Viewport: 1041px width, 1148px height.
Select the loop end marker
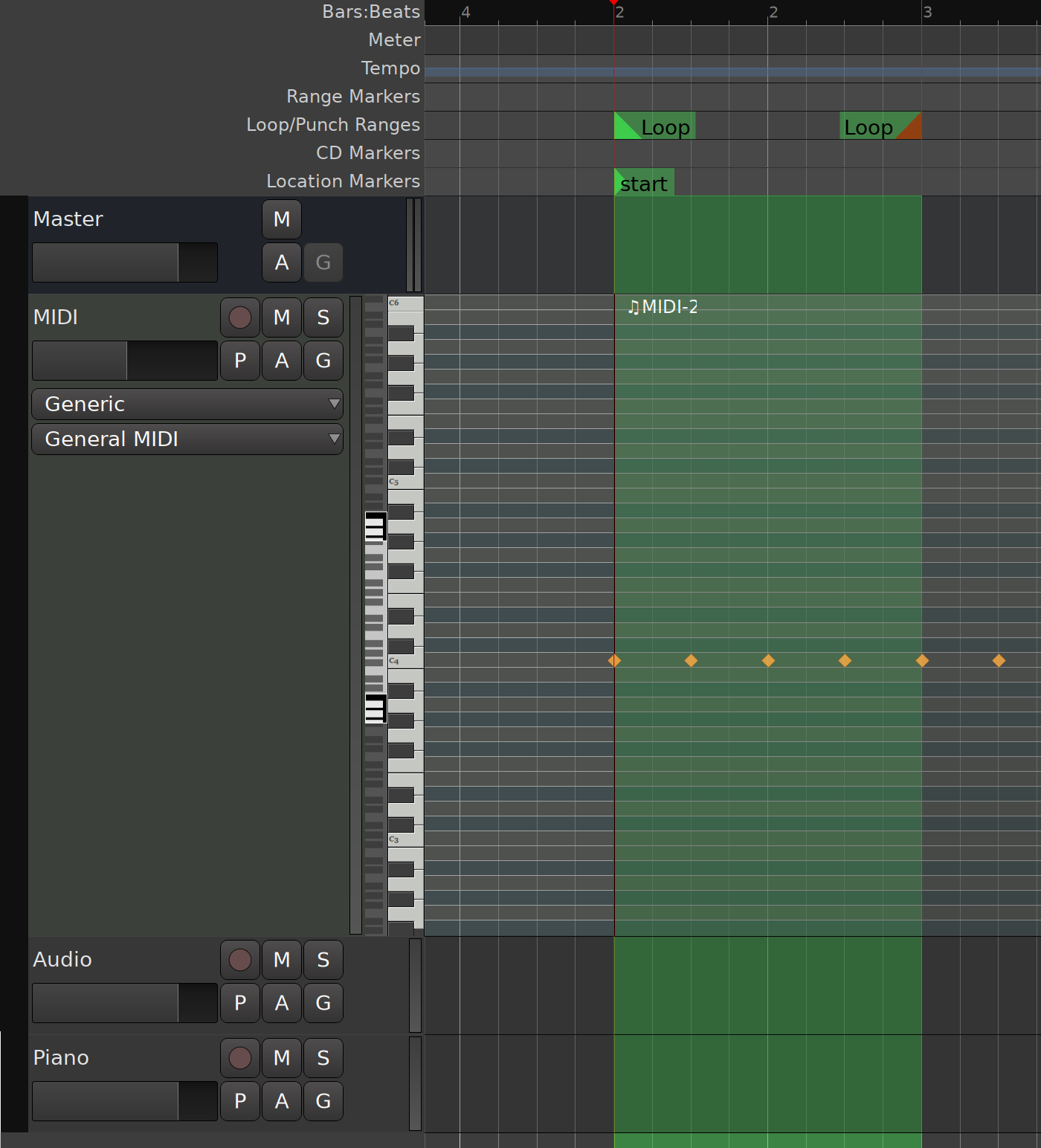[x=881, y=126]
